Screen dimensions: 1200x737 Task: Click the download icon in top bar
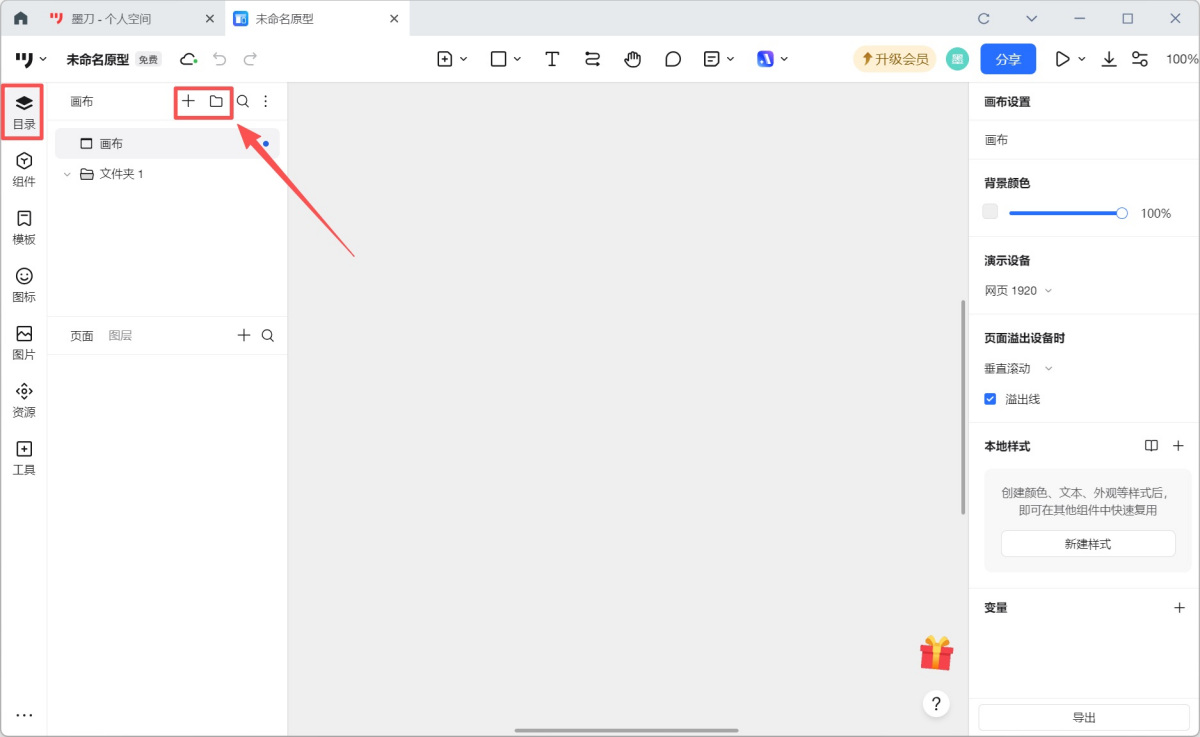tap(1109, 59)
